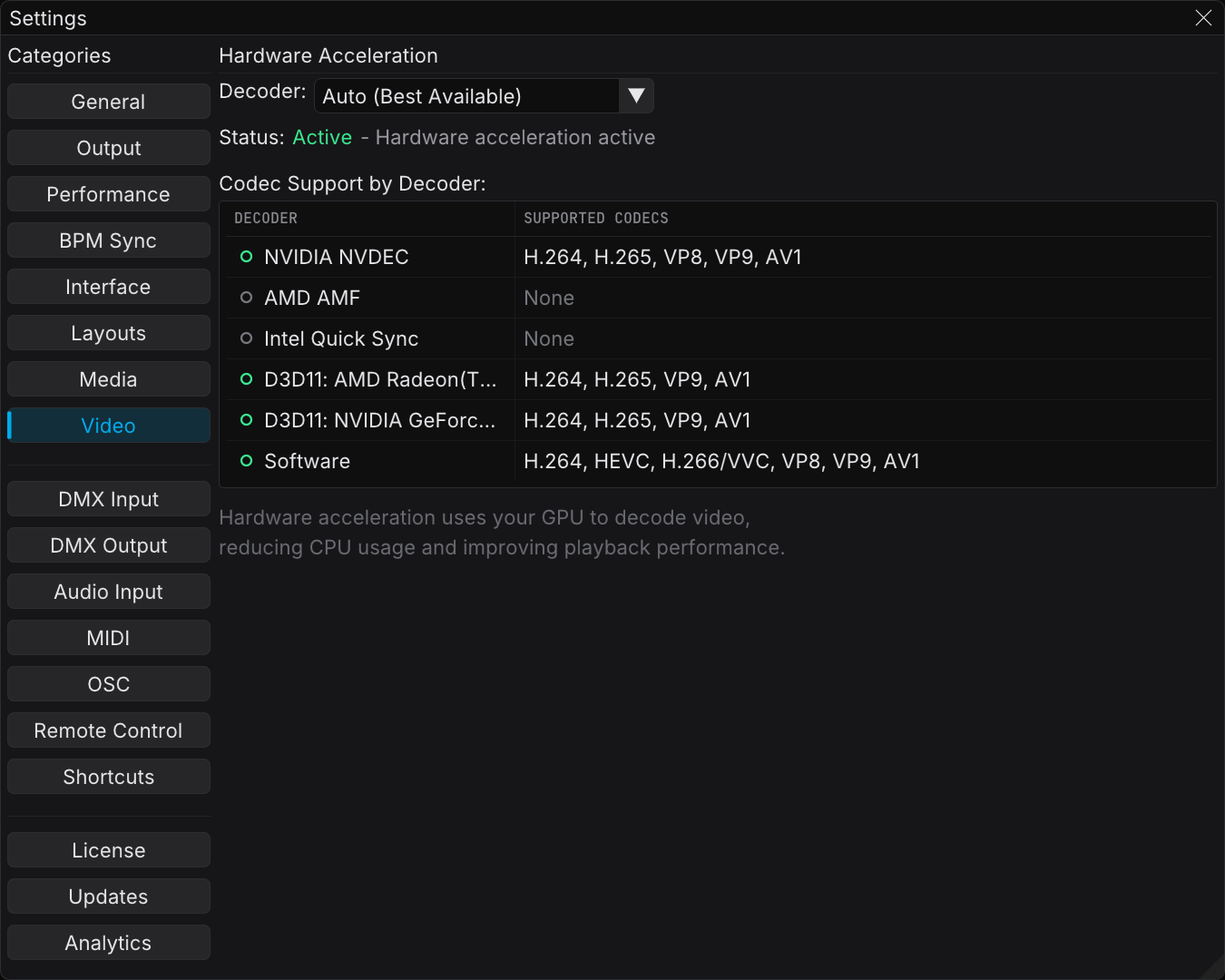Select the OSC category
Image resolution: width=1225 pixels, height=980 pixels.
click(x=109, y=684)
